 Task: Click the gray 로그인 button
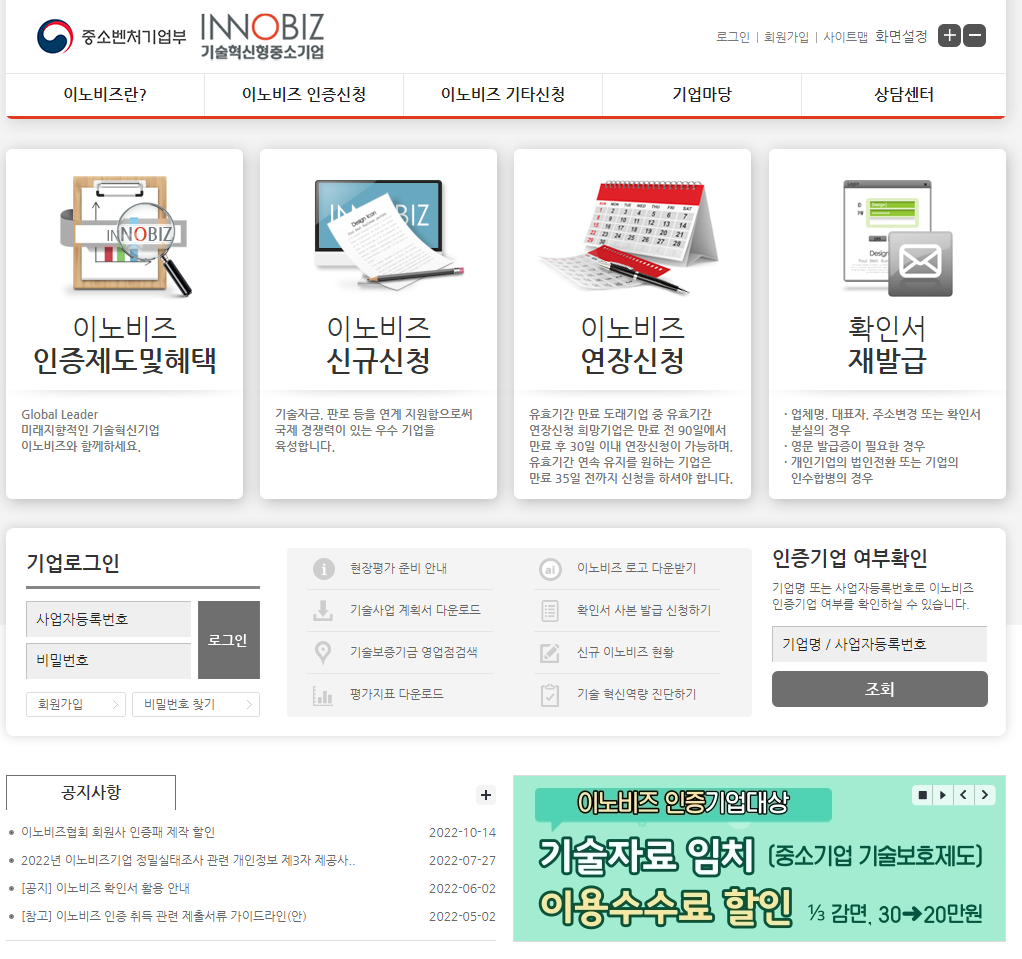(x=229, y=640)
